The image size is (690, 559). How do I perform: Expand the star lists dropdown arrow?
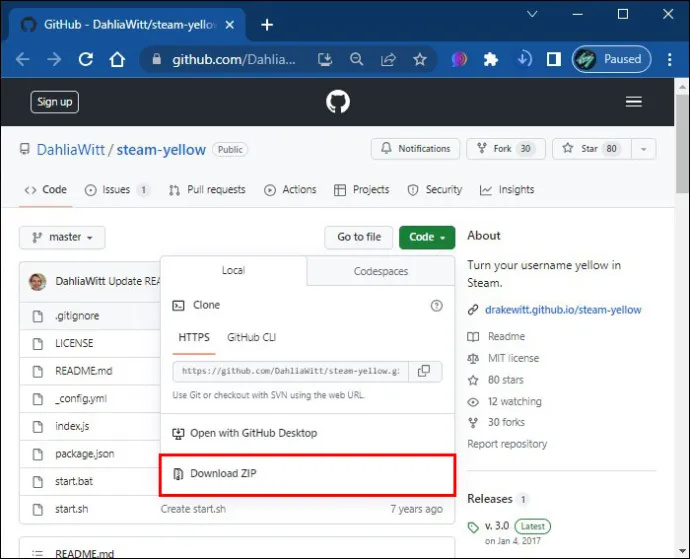[x=643, y=149]
